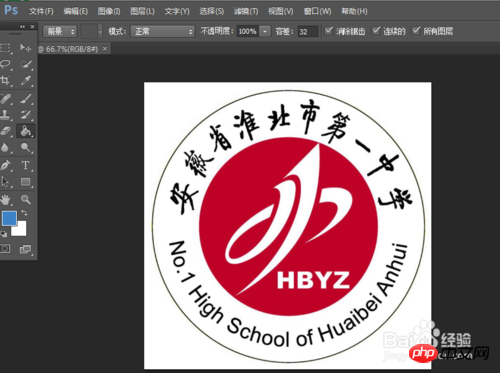Click the white HBYZ text on canvas
This screenshot has height=373, width=500.
coord(313,280)
